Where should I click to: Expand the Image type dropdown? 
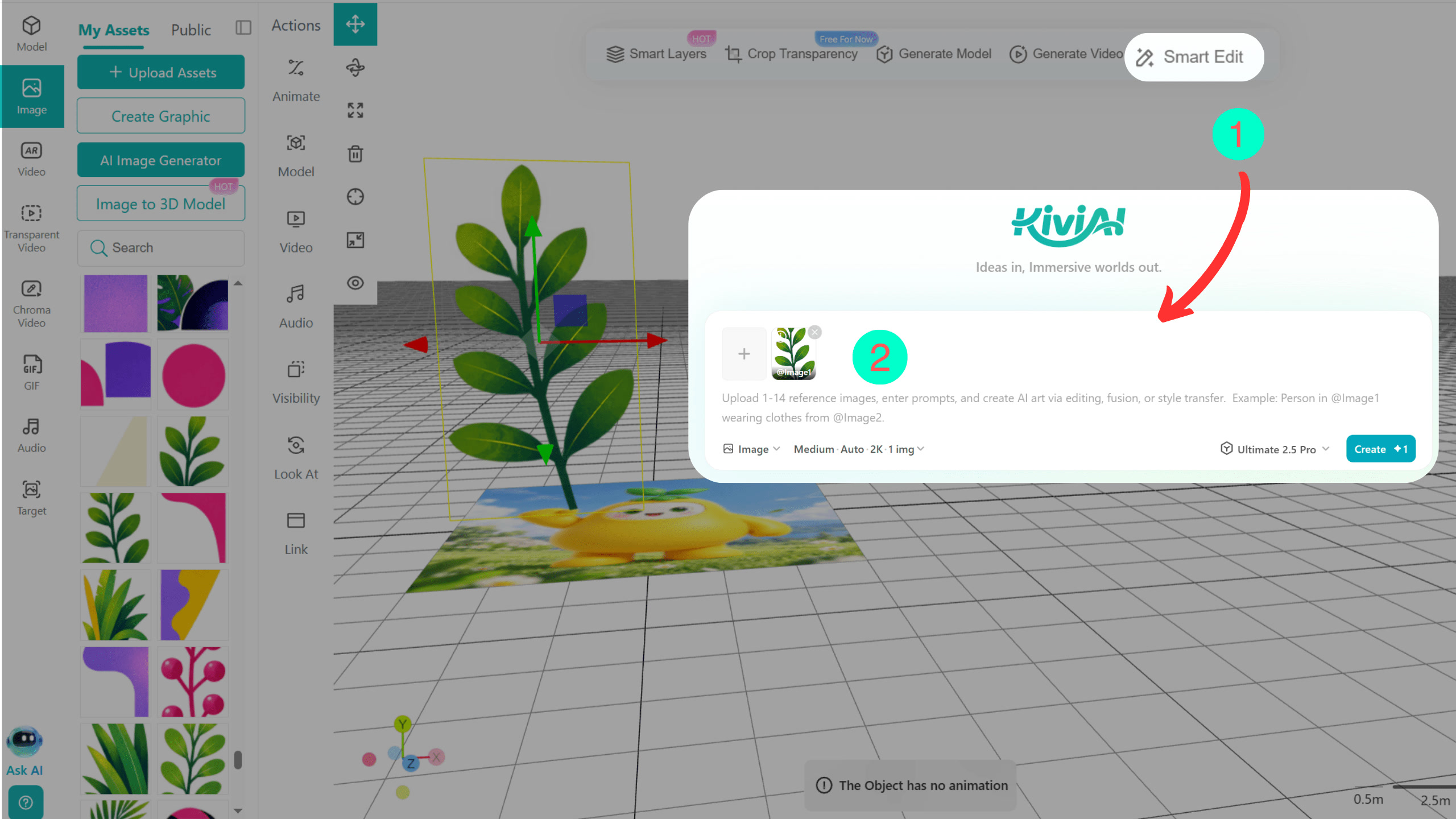click(751, 449)
